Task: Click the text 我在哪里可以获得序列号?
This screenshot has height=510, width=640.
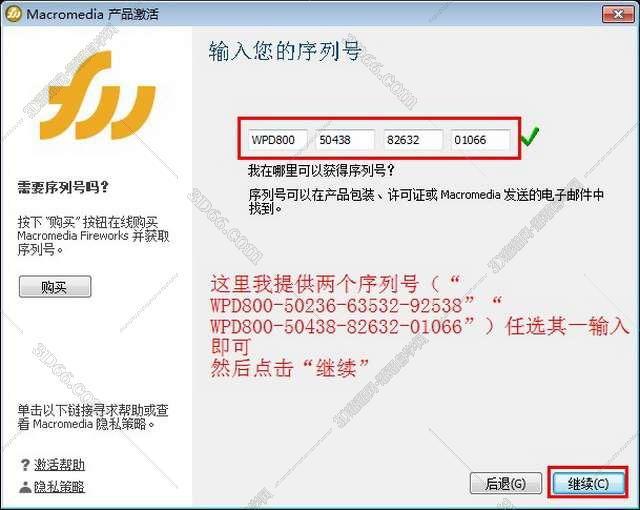Action: tap(321, 170)
